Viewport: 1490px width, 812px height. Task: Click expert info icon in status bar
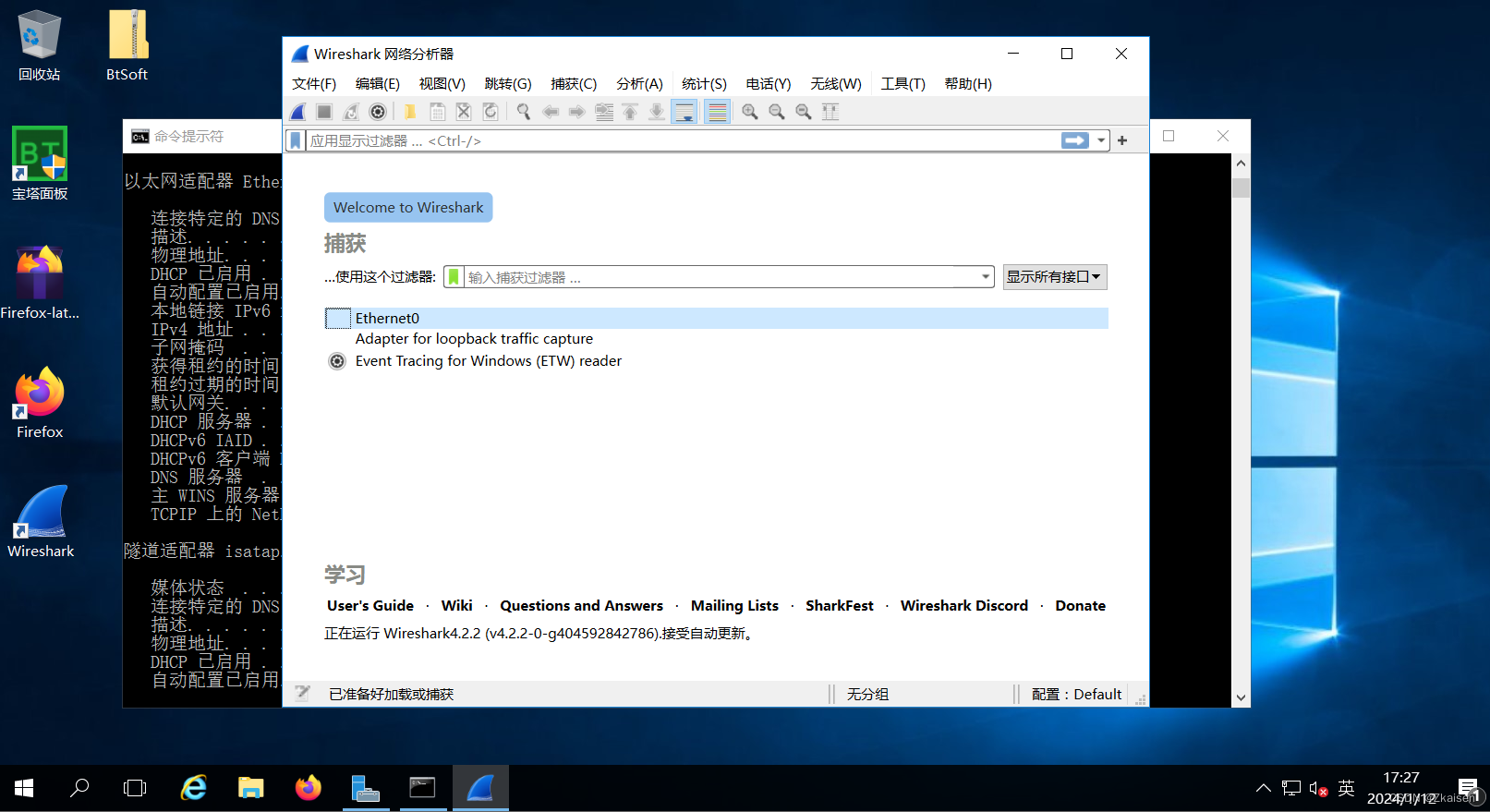click(302, 694)
